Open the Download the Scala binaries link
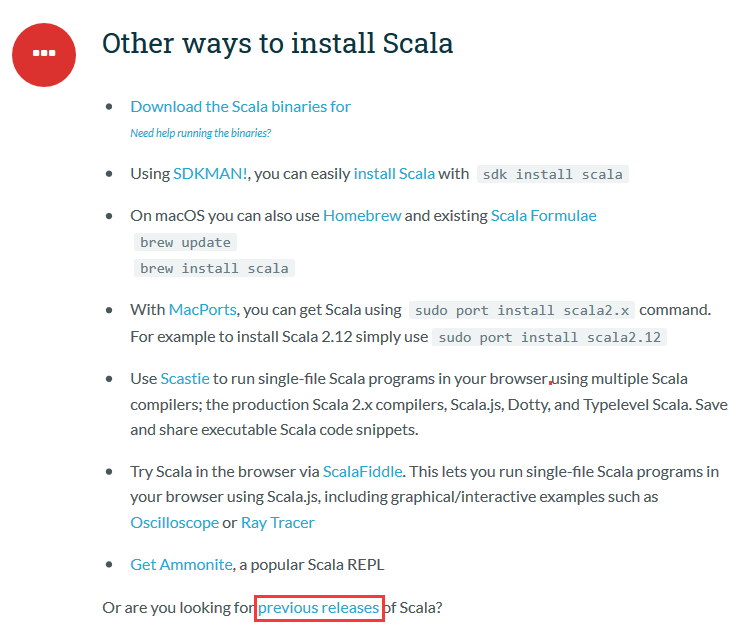 point(240,106)
